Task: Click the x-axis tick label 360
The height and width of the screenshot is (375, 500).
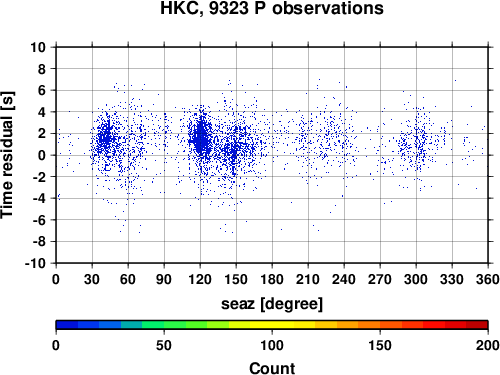Action: pos(488,279)
